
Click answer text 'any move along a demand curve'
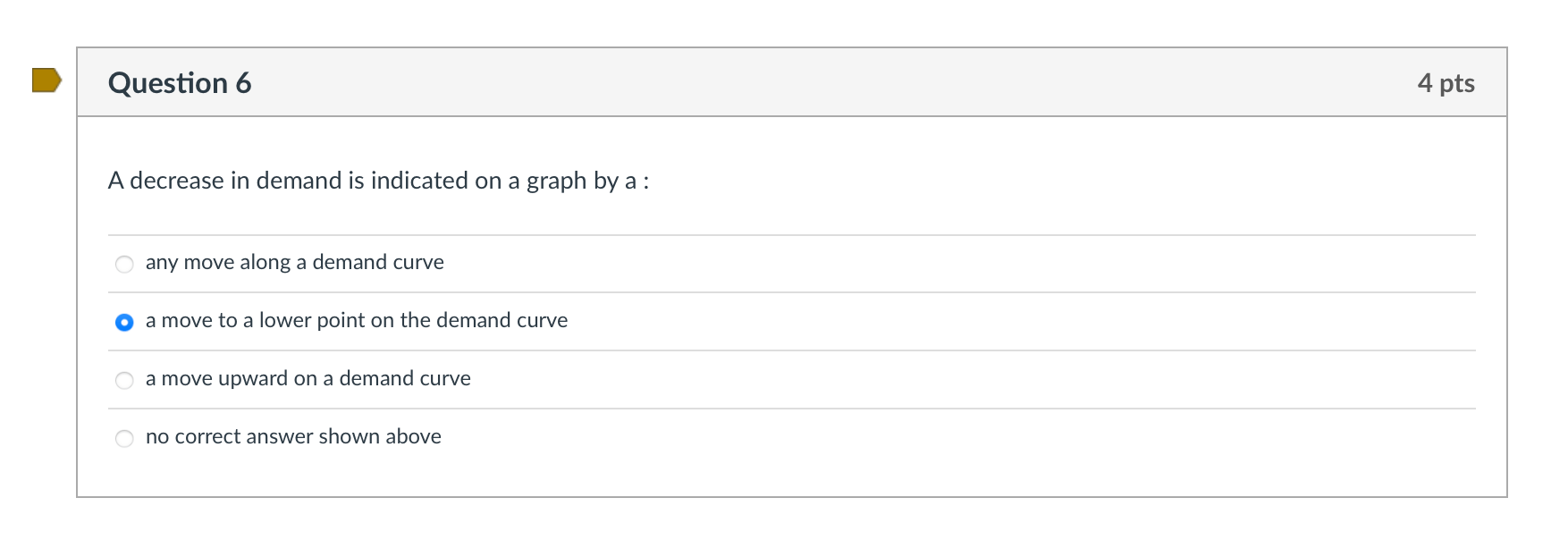coord(294,262)
